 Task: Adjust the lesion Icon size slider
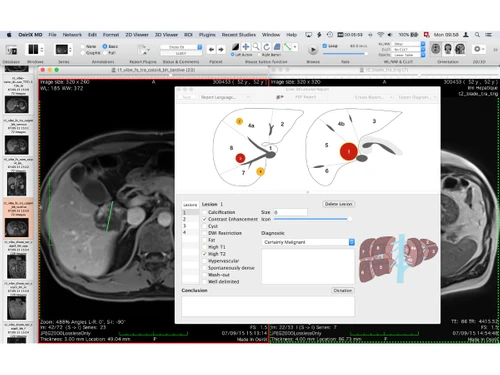click(x=312, y=219)
